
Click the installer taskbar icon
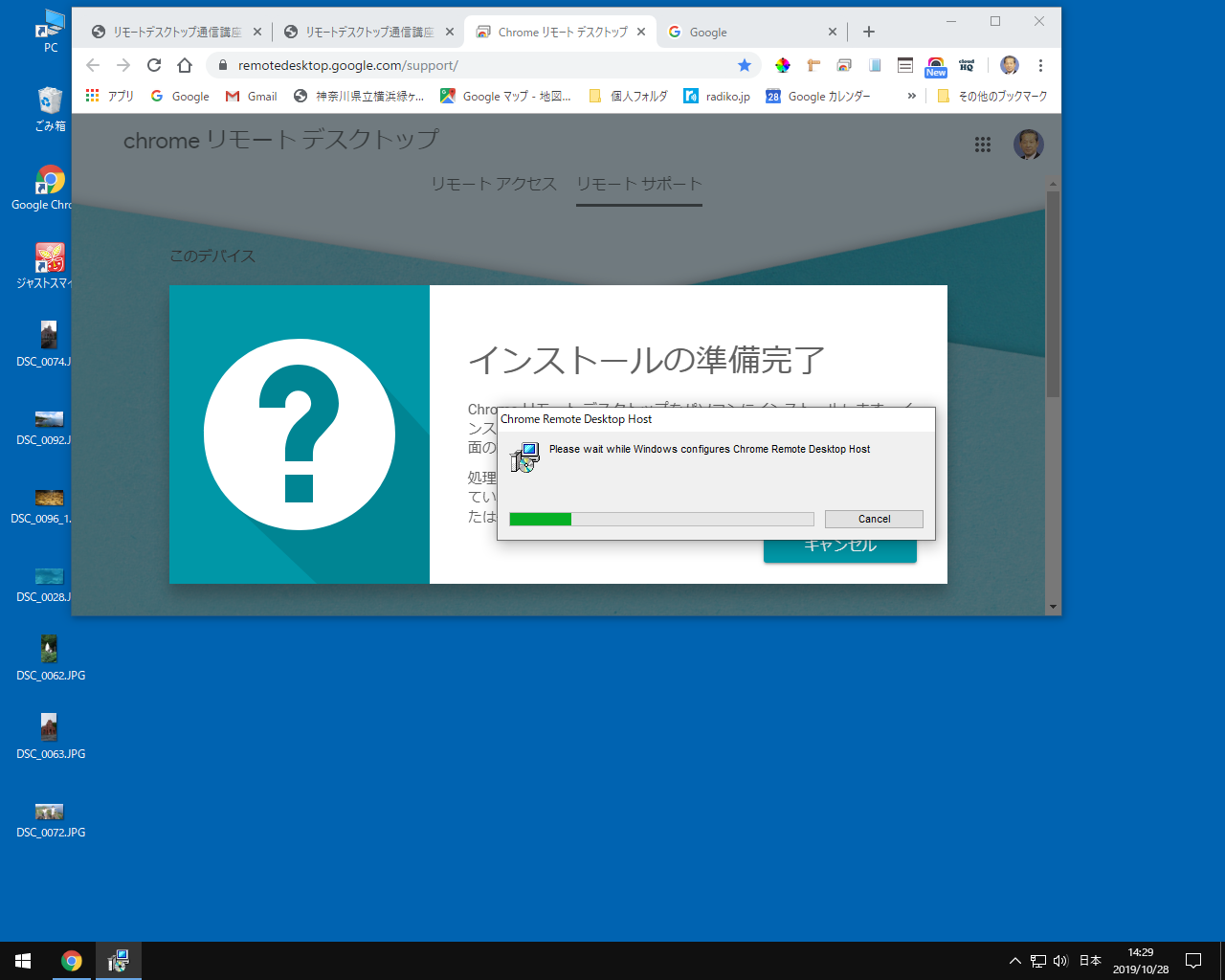[x=118, y=961]
